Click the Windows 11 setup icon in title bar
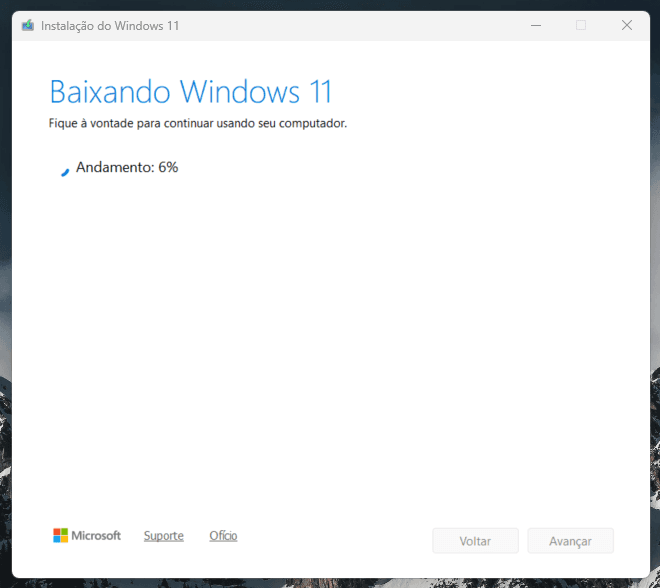The height and width of the screenshot is (588, 660). tap(28, 26)
